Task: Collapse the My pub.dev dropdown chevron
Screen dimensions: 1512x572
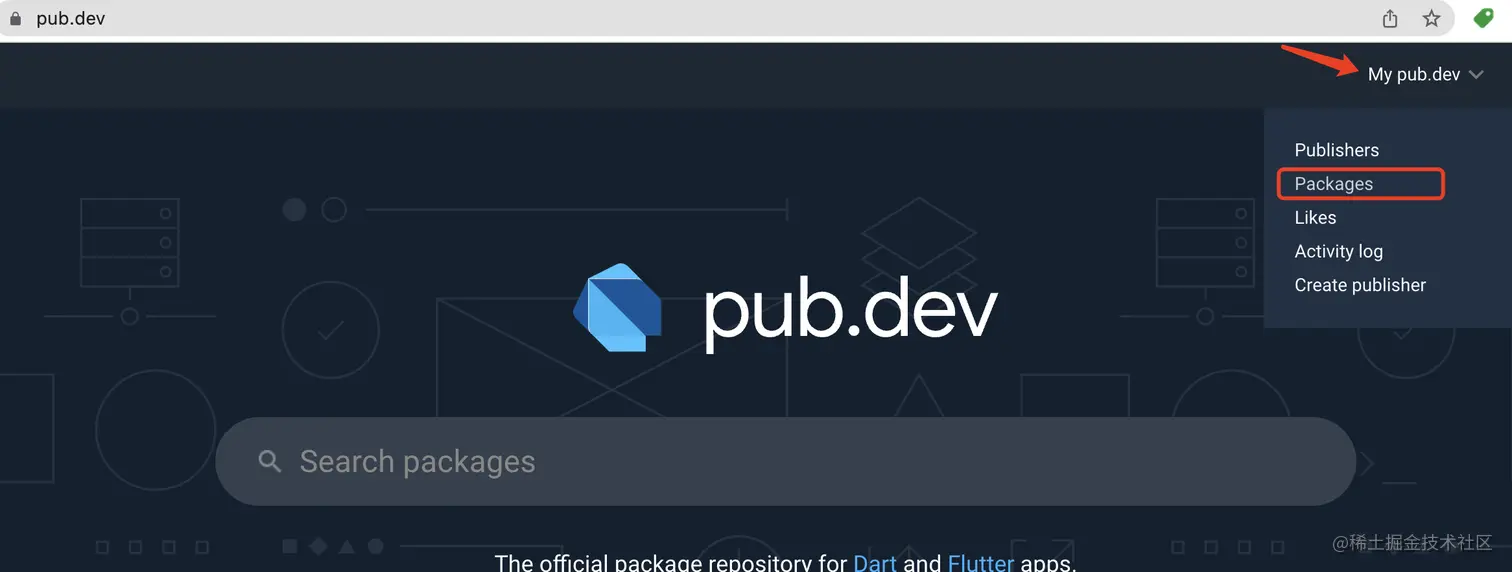Action: click(1476, 74)
